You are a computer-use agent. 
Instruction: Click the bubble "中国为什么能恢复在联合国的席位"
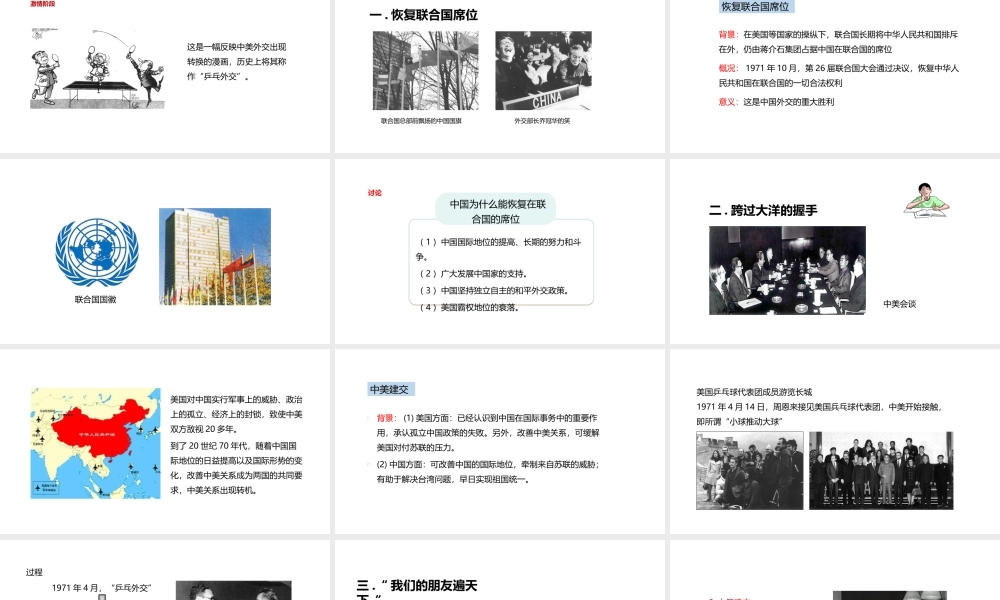(x=496, y=211)
